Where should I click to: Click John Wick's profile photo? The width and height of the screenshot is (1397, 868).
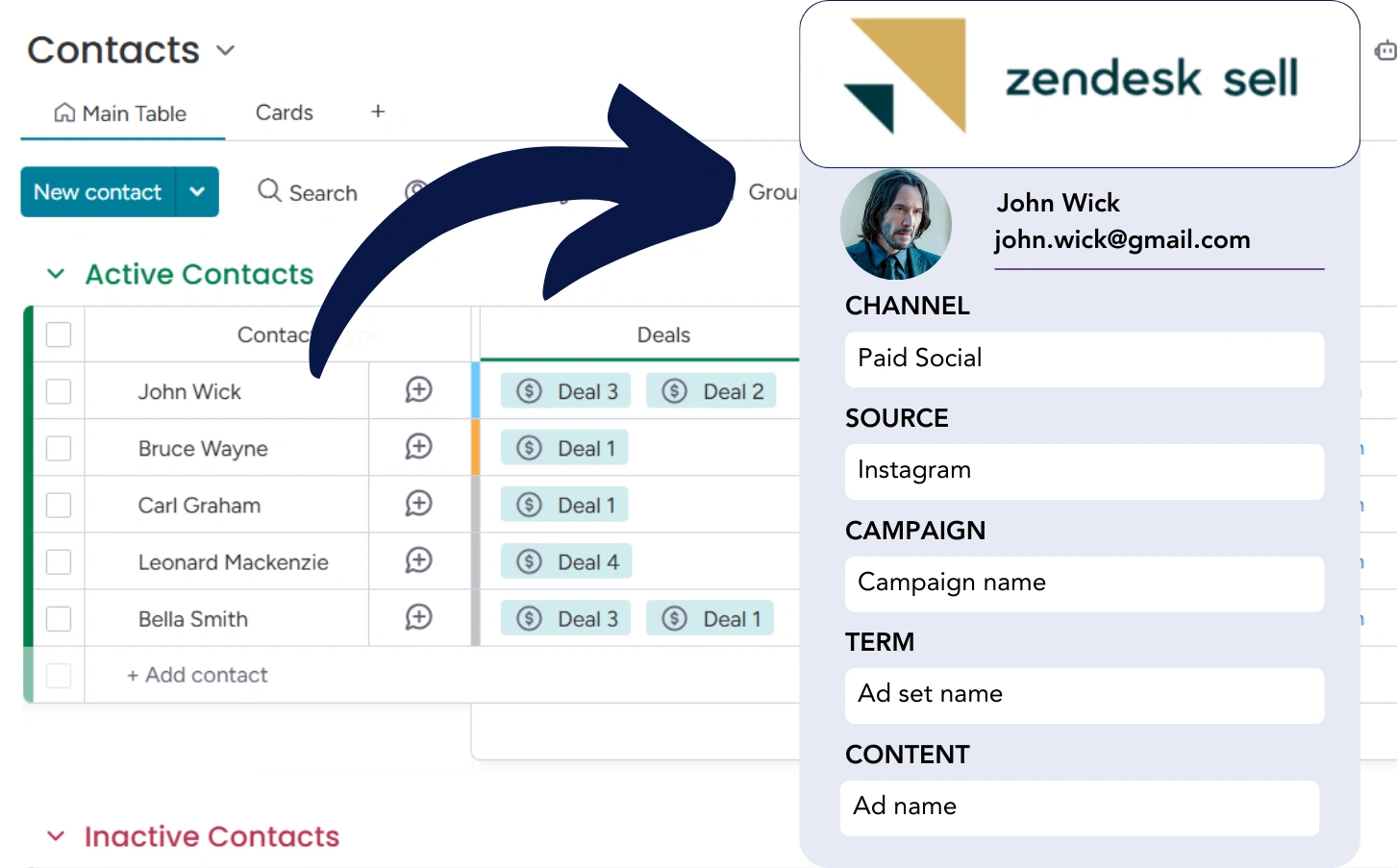click(x=896, y=224)
